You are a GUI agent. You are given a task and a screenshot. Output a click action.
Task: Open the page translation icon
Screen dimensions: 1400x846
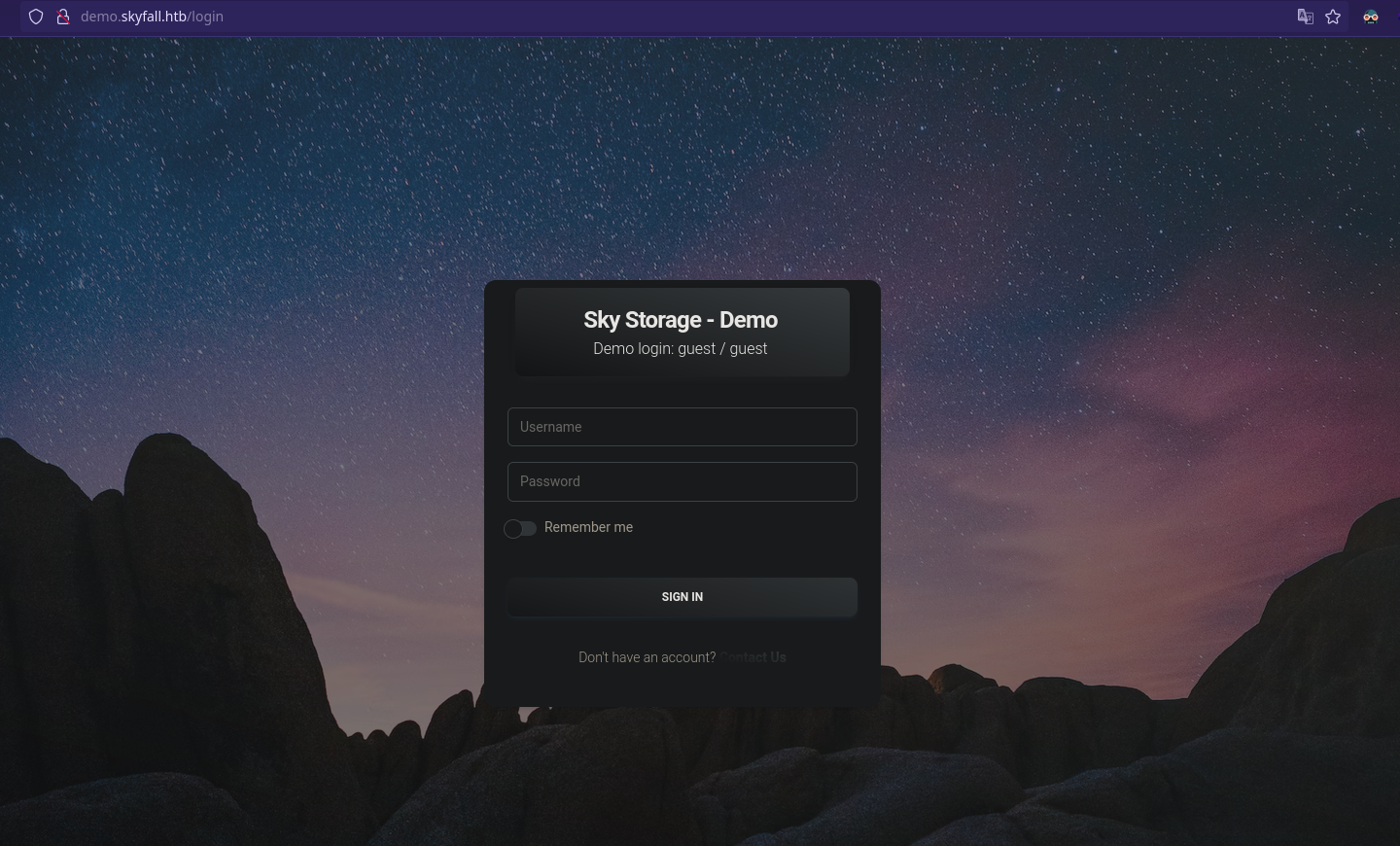pyautogui.click(x=1306, y=17)
